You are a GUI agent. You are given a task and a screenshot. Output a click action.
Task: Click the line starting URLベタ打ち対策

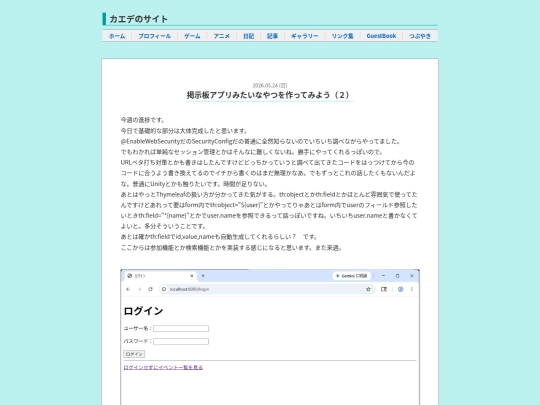268,162
